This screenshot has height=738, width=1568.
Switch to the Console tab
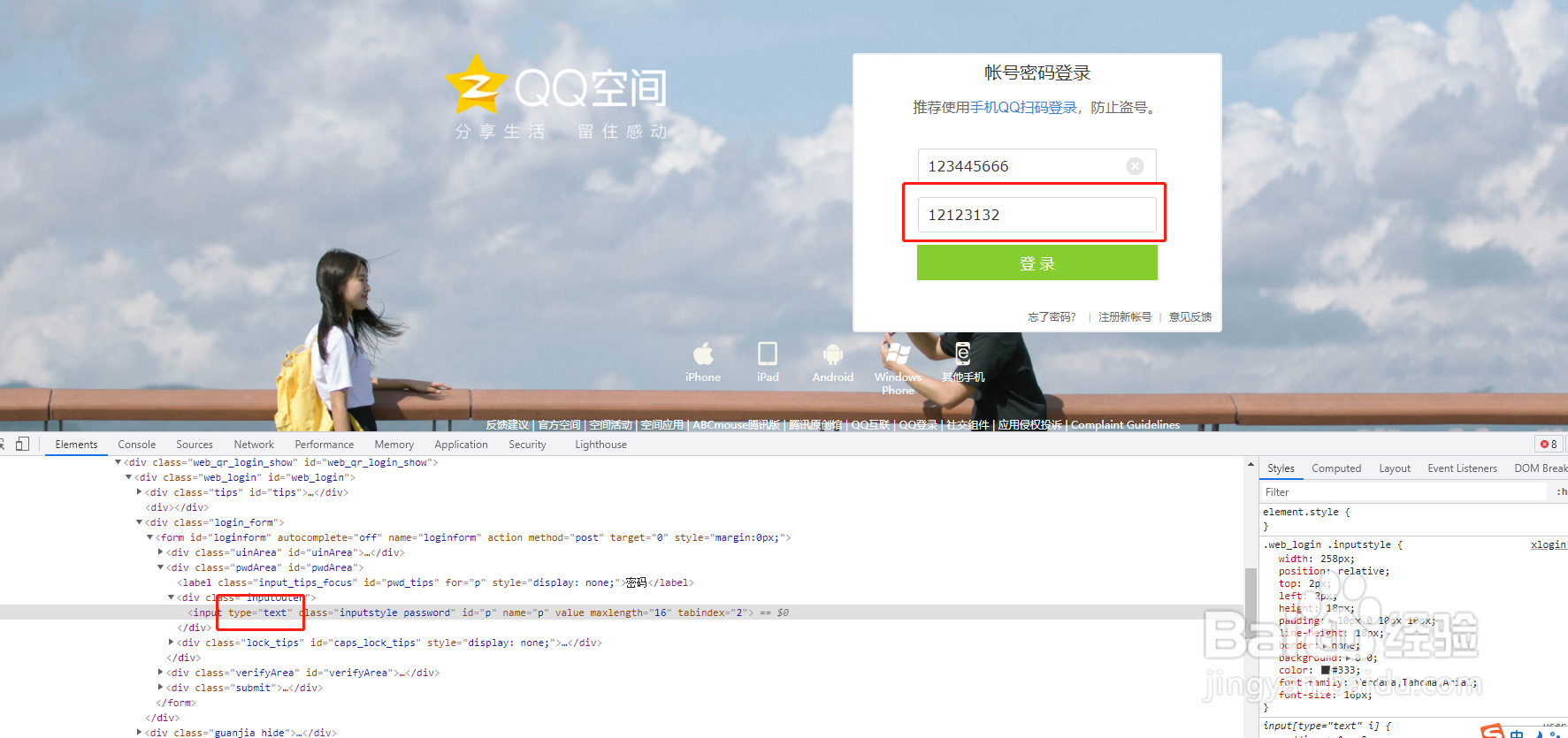point(137,445)
